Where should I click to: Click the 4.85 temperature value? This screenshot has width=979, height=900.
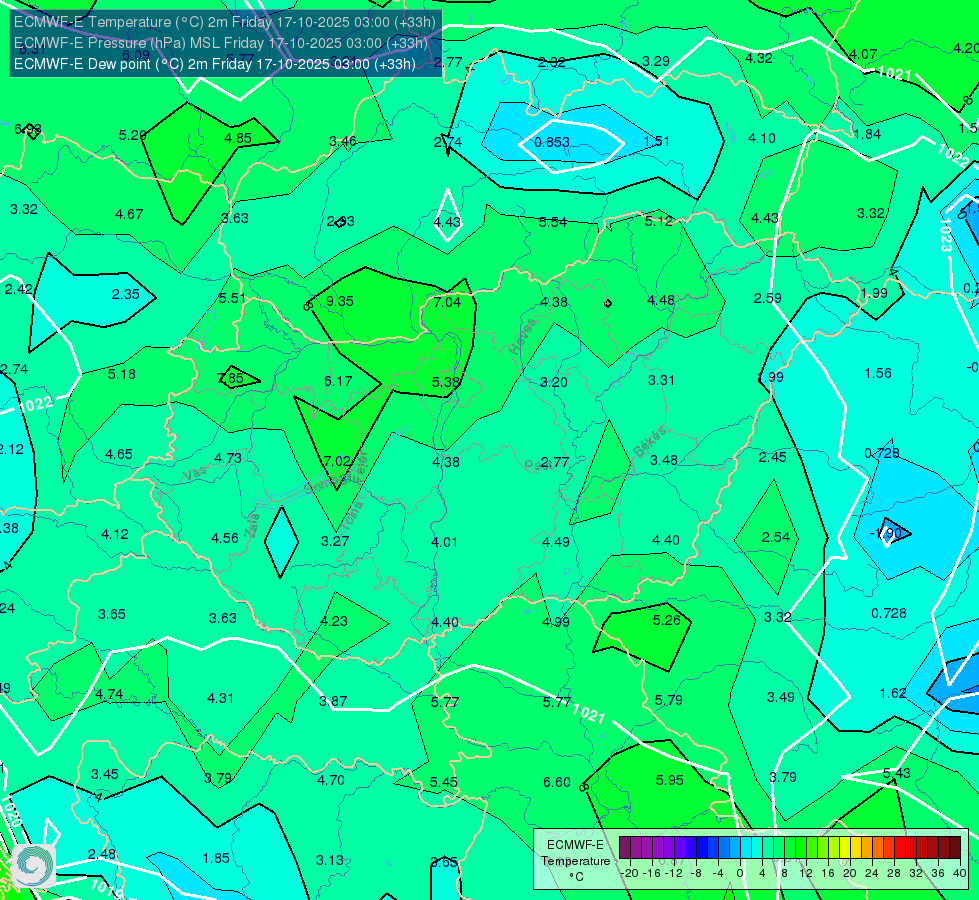238,138
